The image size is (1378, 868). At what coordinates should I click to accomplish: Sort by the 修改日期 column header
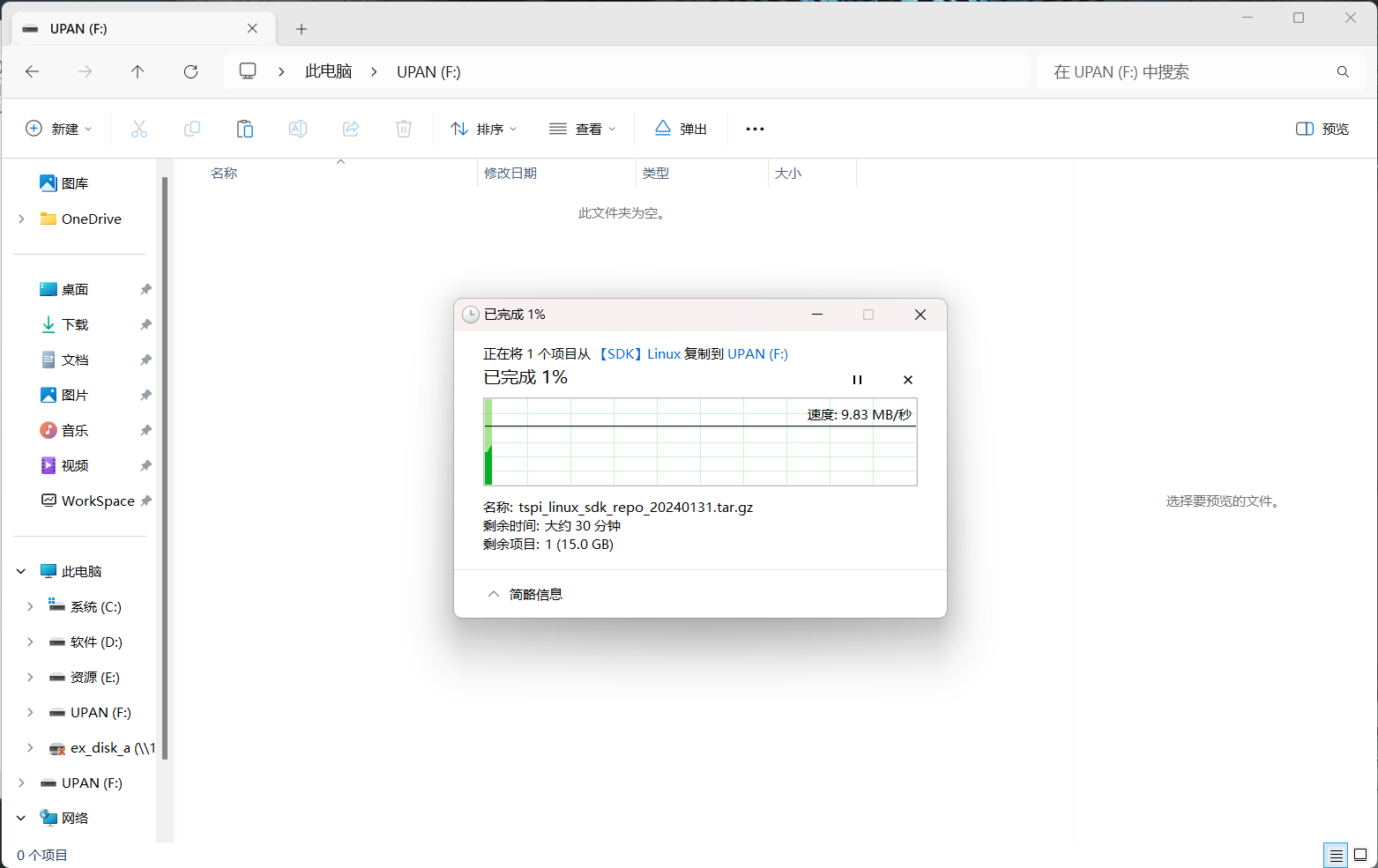[x=510, y=173]
